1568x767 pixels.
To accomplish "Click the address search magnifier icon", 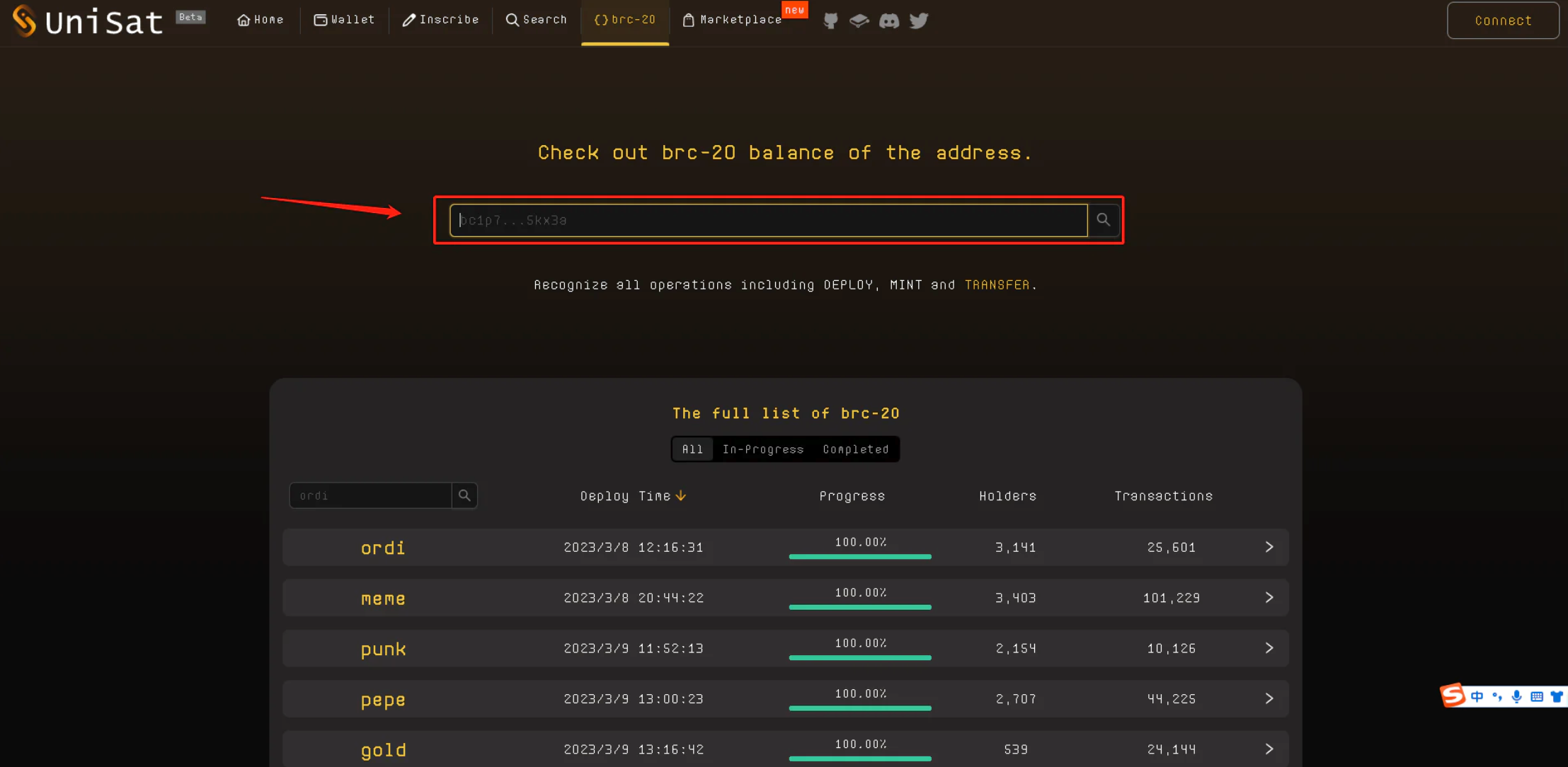I will [x=1103, y=220].
